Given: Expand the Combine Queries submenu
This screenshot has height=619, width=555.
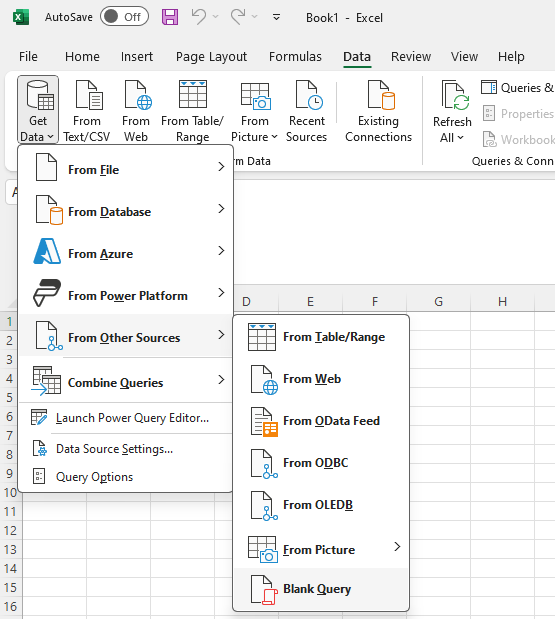Looking at the screenshot, I should tap(126, 381).
